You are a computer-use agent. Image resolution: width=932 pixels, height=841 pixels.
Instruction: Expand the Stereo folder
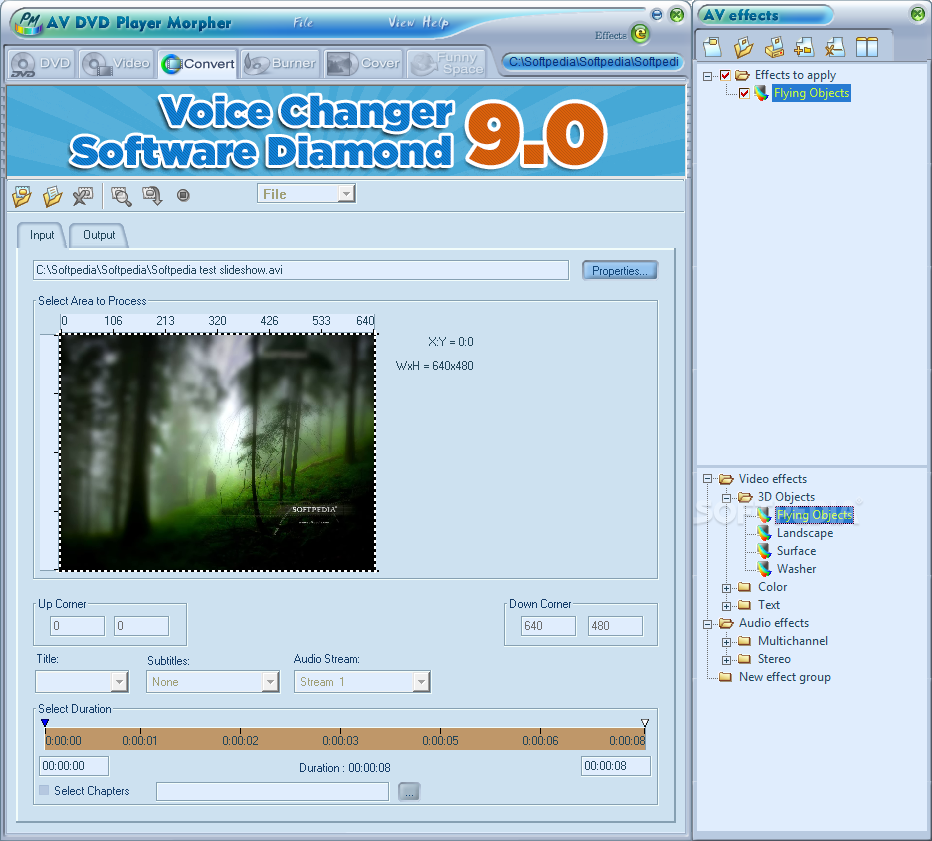coord(726,660)
